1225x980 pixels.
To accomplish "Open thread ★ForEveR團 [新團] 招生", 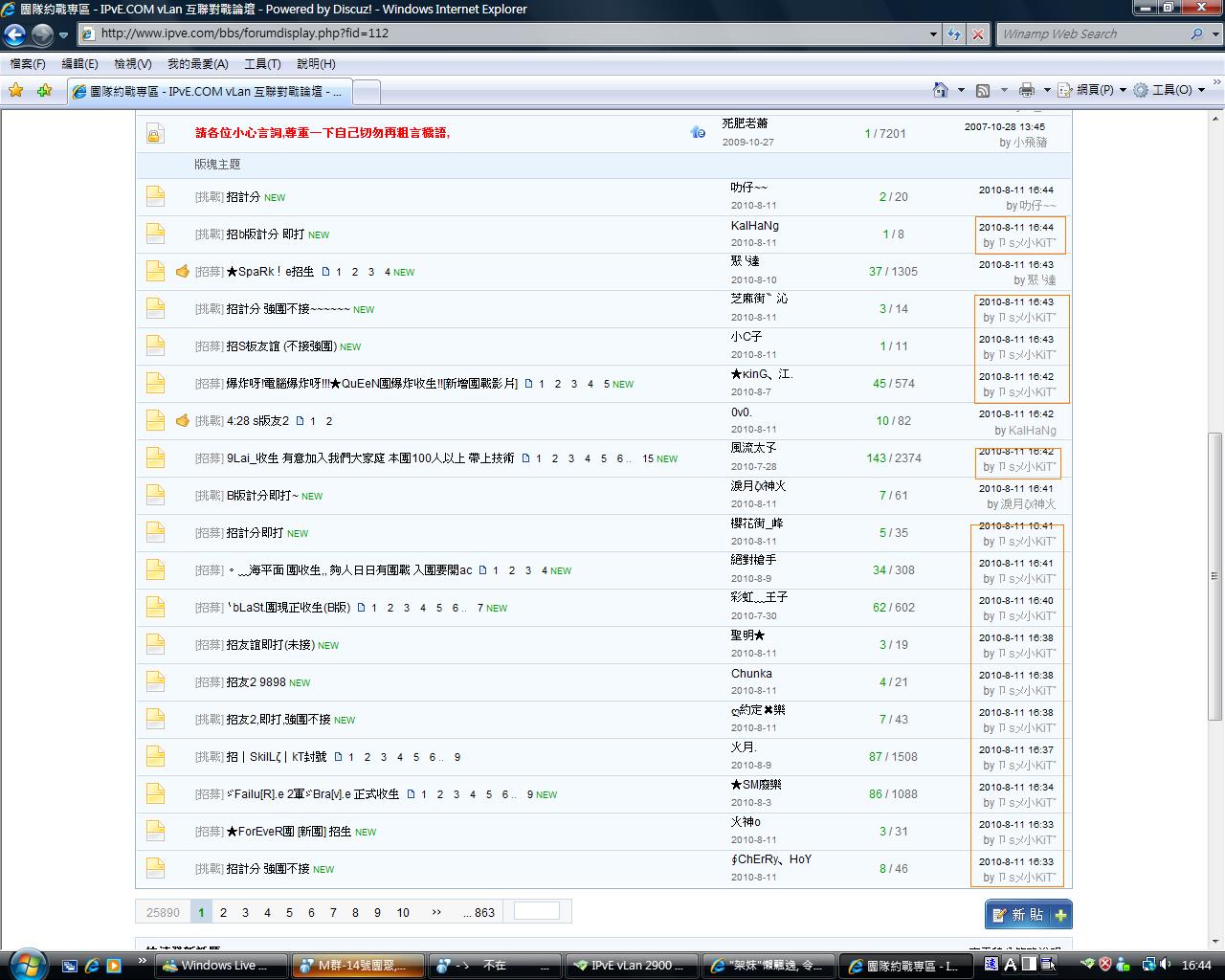I will pos(288,832).
